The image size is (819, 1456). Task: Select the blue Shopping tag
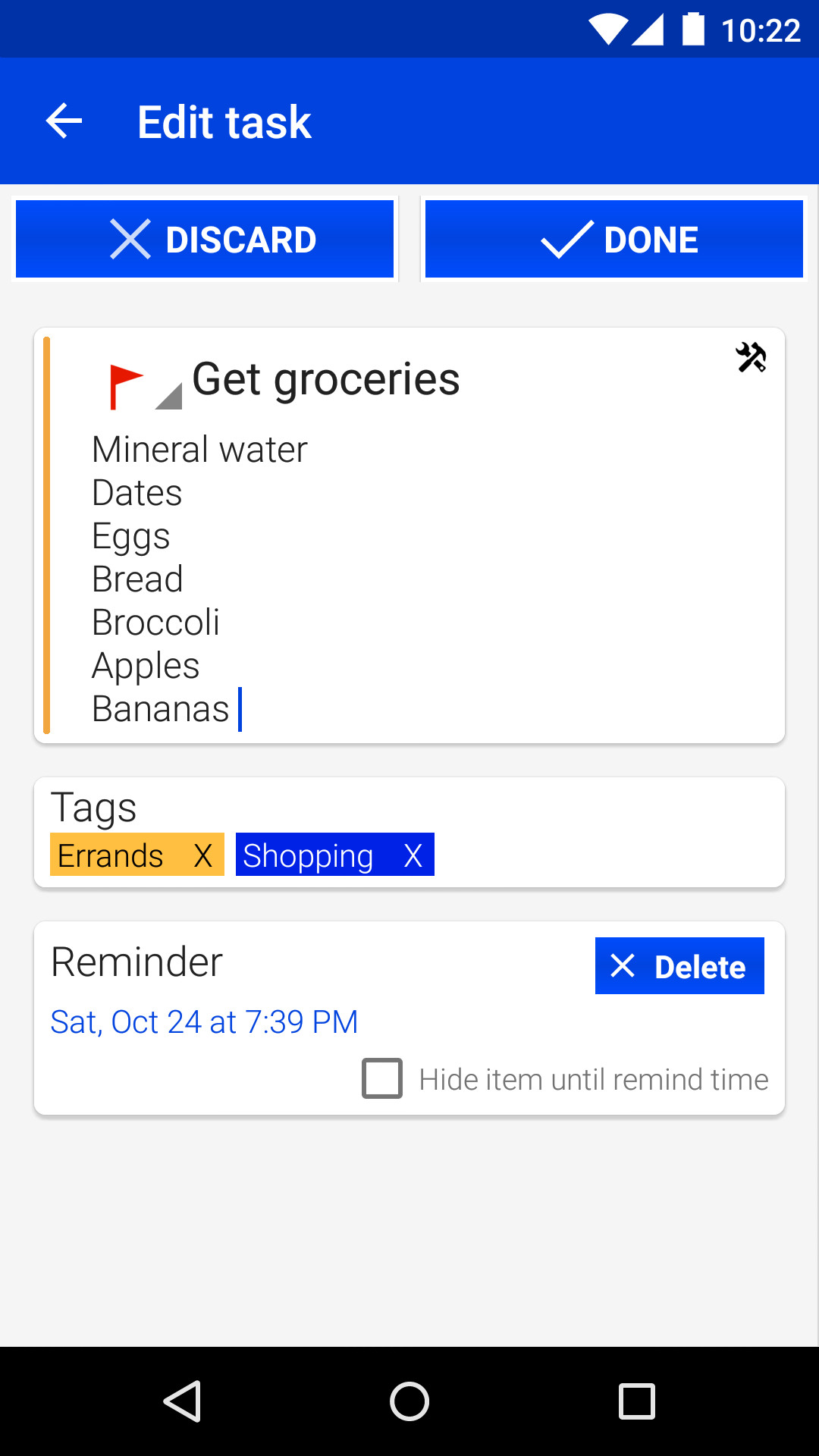click(x=308, y=855)
